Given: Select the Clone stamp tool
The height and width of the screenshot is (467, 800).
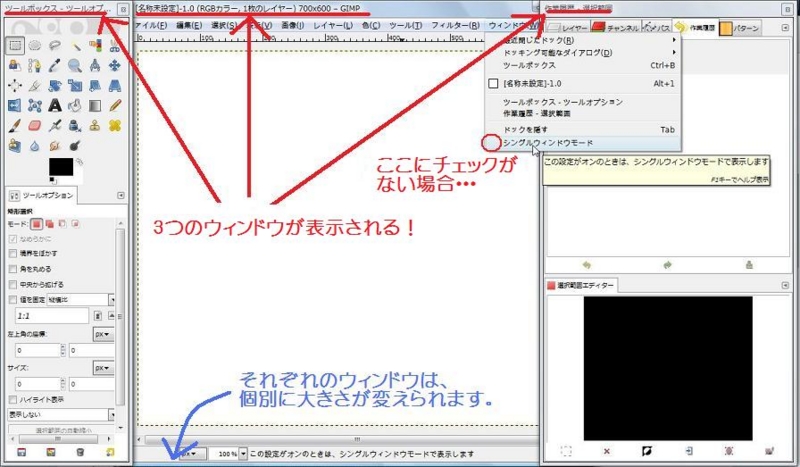Looking at the screenshot, I should click(x=95, y=126).
